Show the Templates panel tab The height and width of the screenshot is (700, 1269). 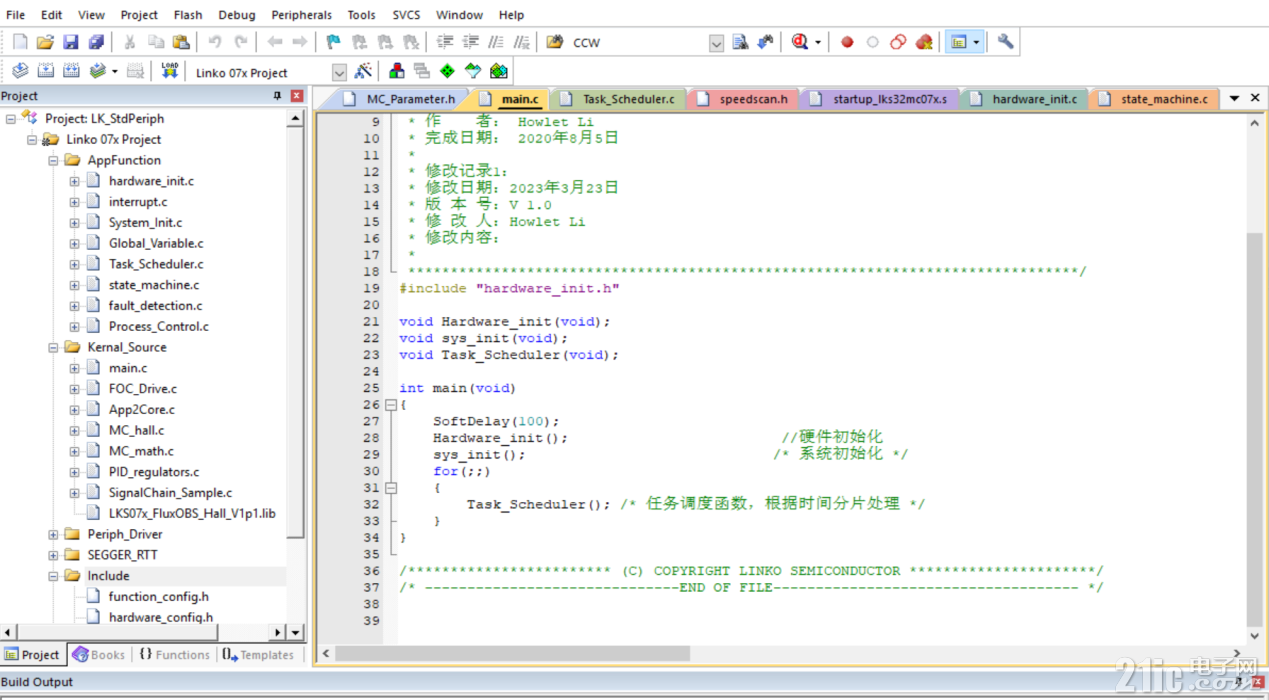point(258,655)
